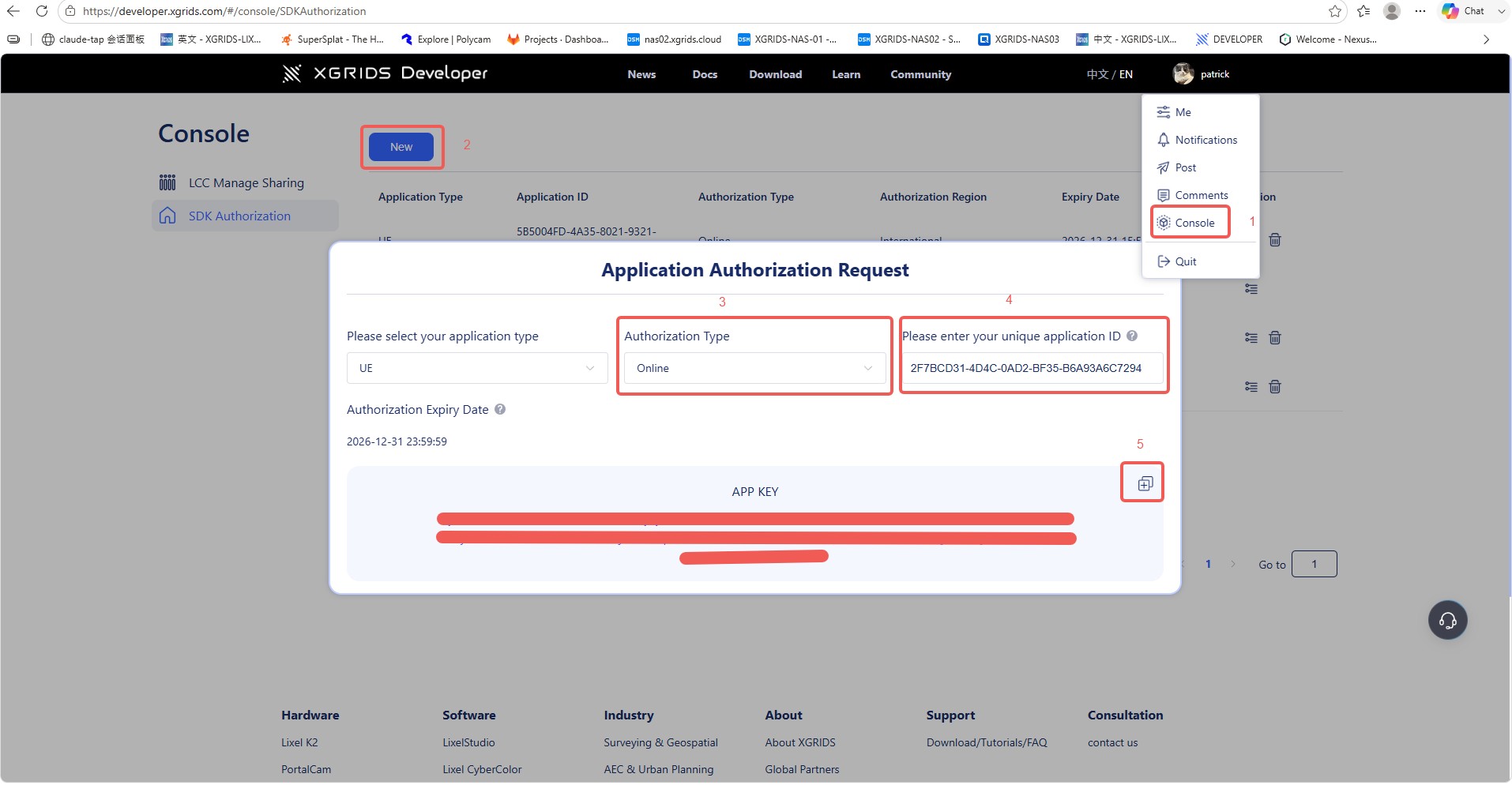The width and height of the screenshot is (1512, 785).
Task: Open the News navigation link
Action: point(641,74)
